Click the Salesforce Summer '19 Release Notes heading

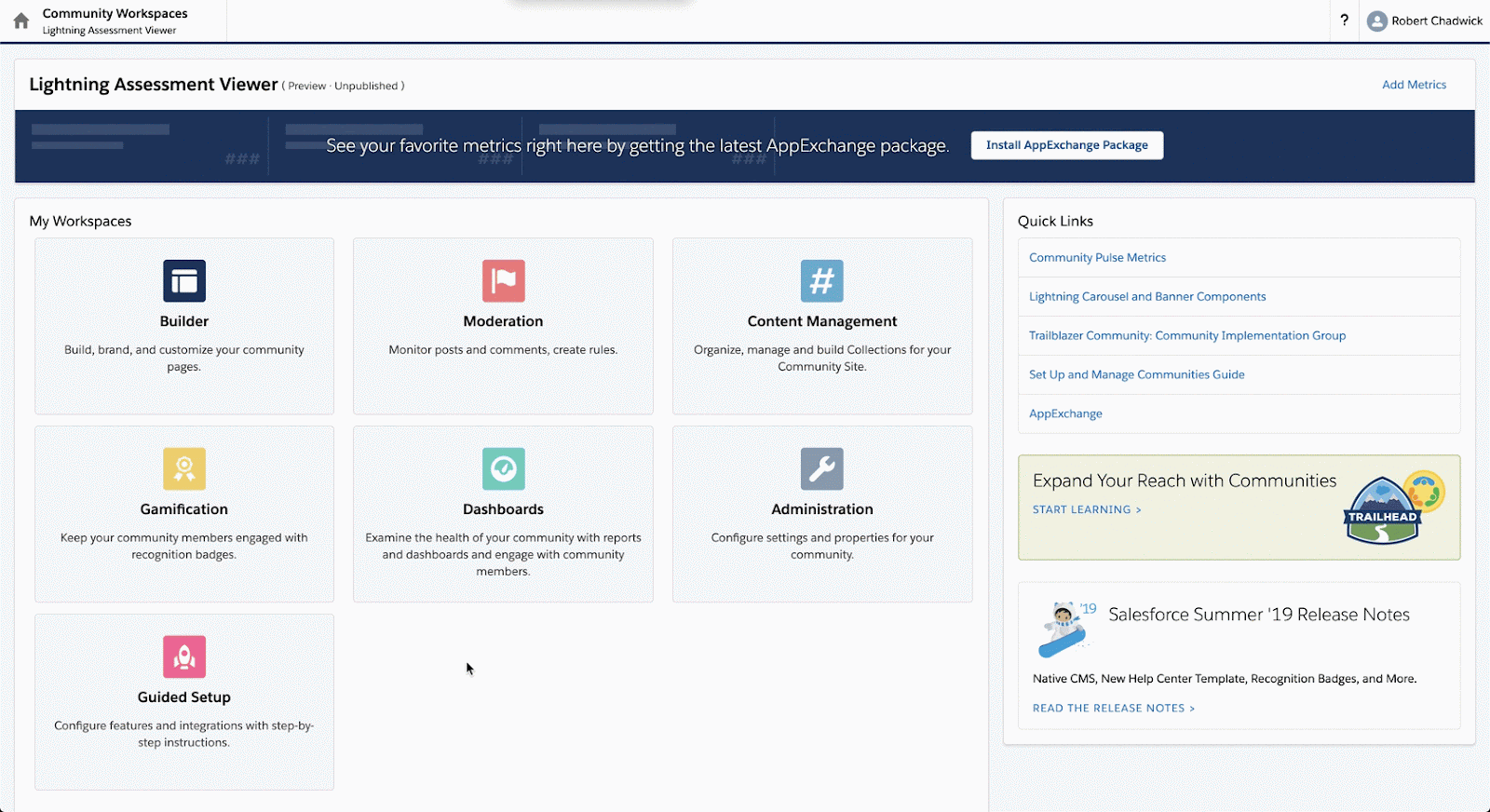[1259, 615]
